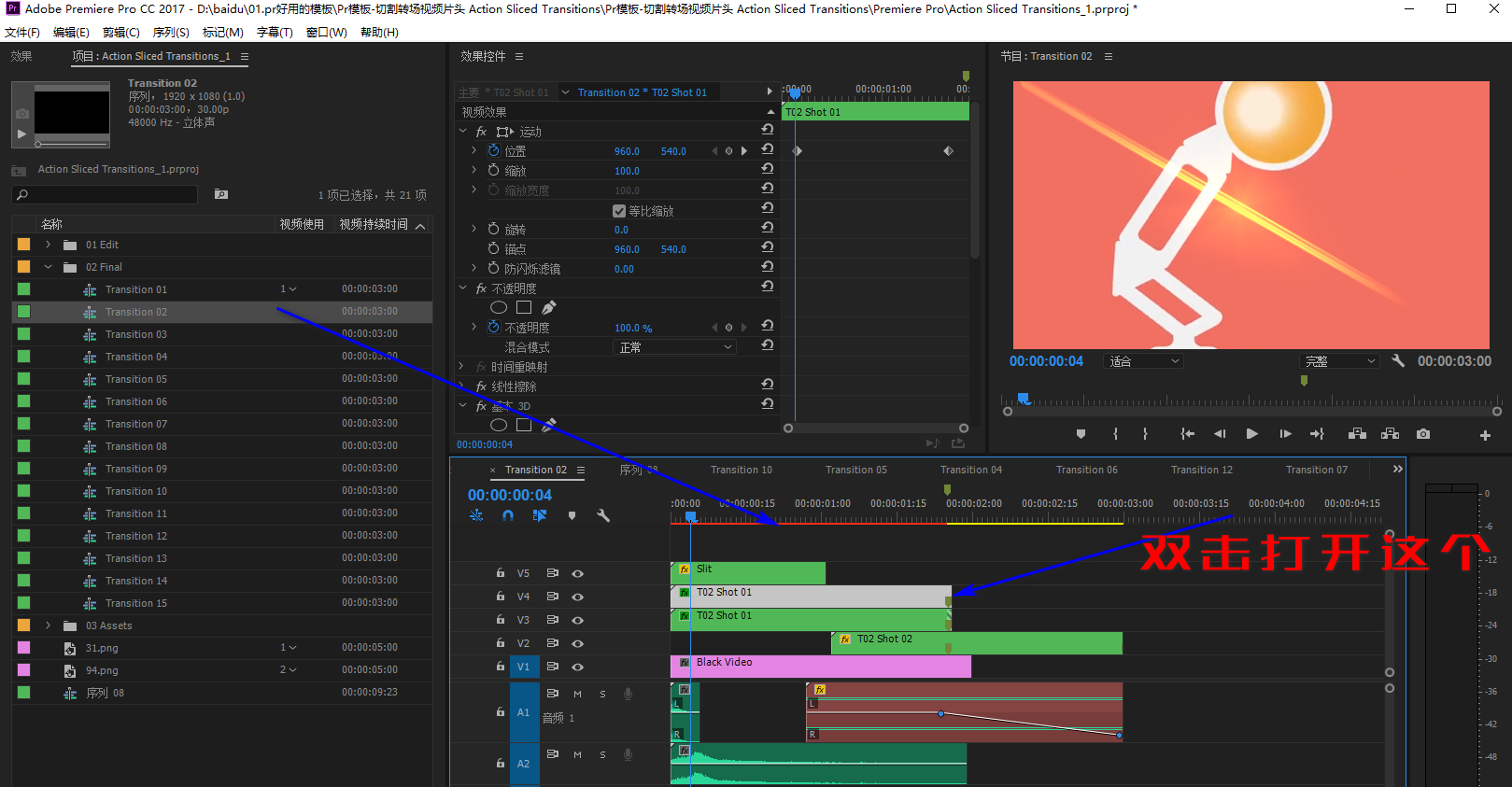1512x787 pixels.
Task: Click the Program monitor playhead marker
Action: point(1024,399)
